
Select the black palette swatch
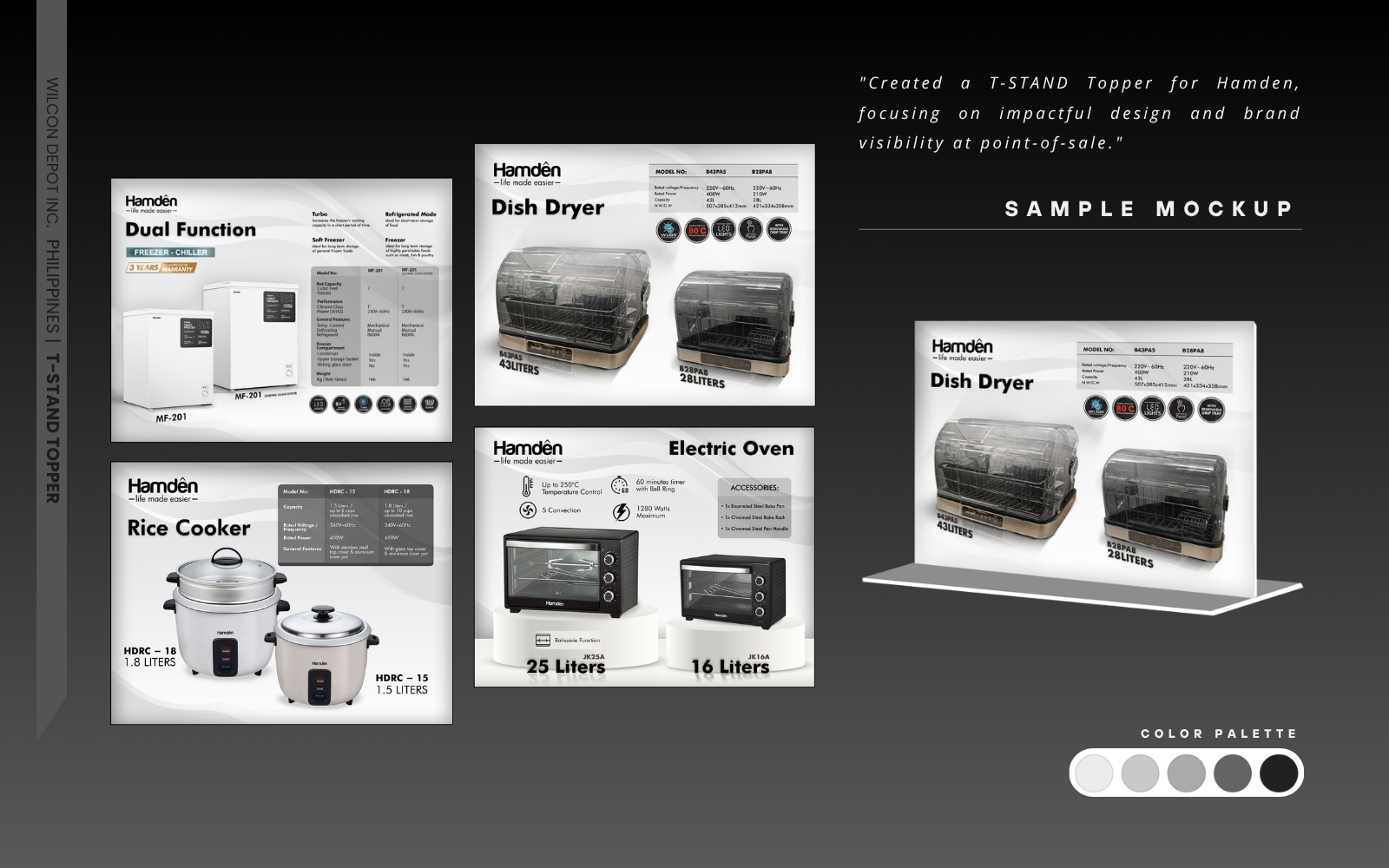(x=1279, y=773)
